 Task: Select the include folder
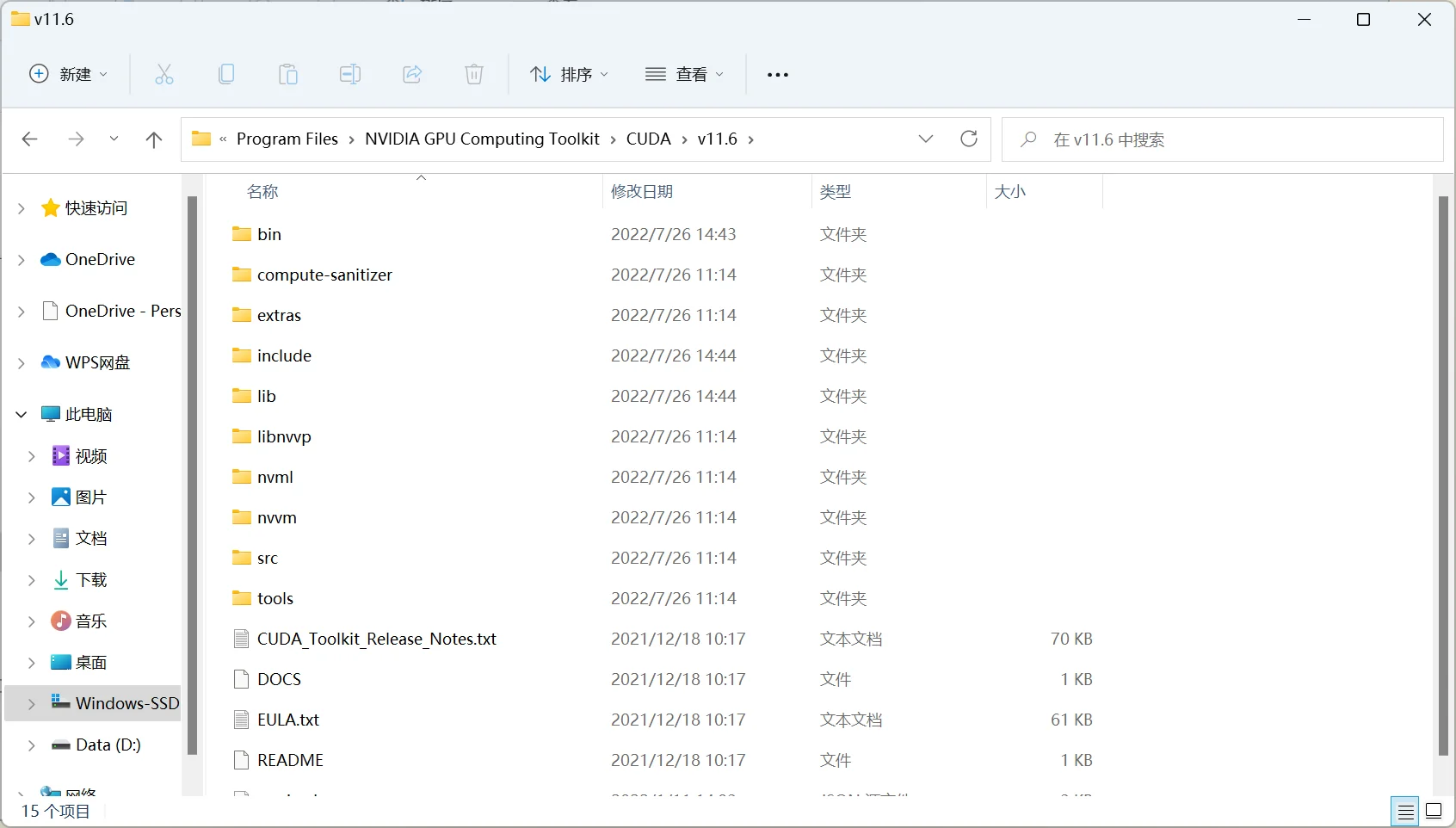tap(284, 356)
